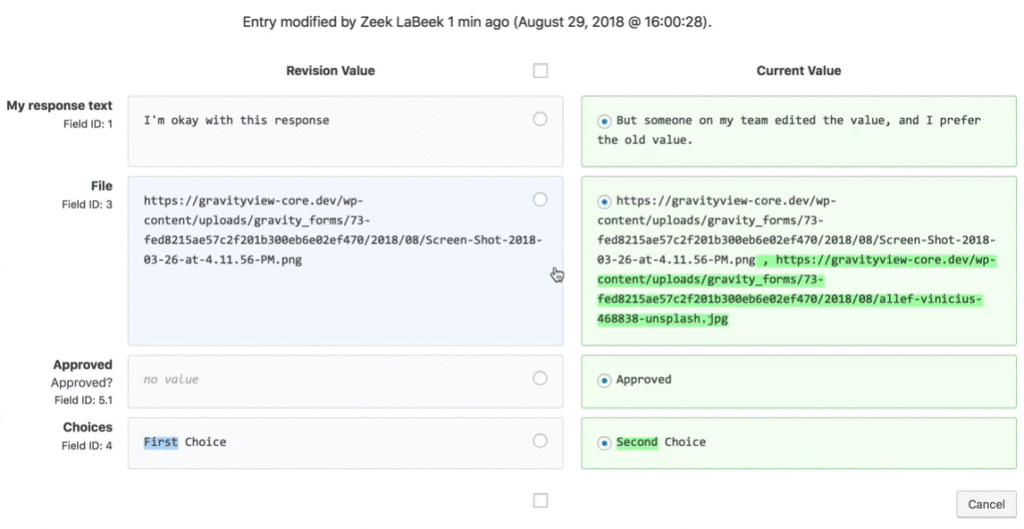Screen dimensions: 1024x529
Task: Select the revision radio for File field
Action: pos(540,200)
